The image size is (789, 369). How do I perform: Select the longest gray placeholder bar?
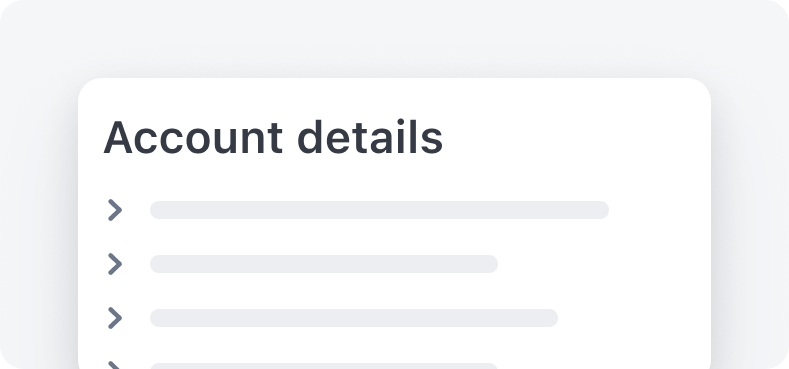[379, 210]
